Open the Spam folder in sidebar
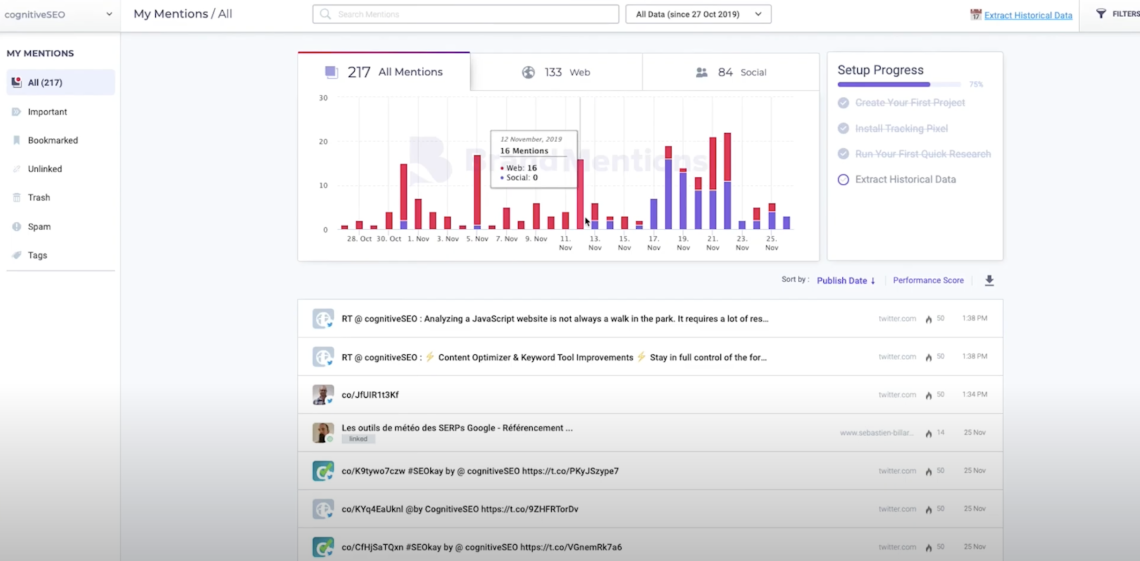 [39, 227]
